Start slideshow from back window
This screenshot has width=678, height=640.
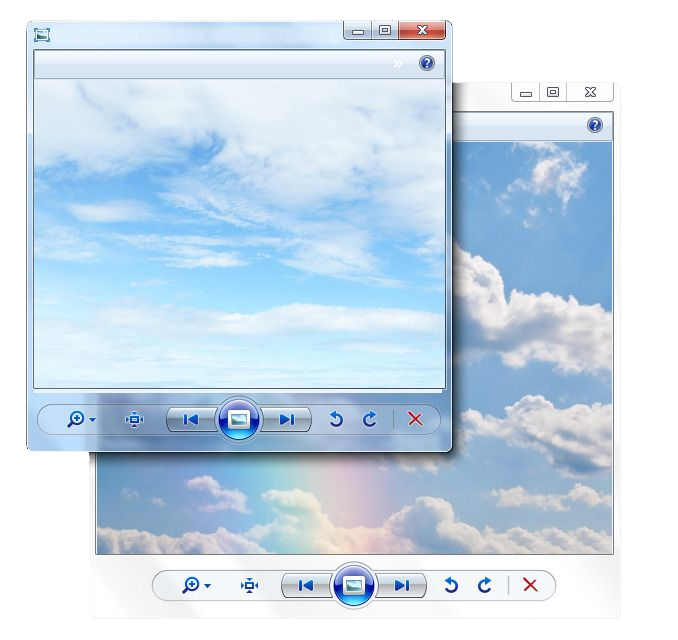[354, 586]
